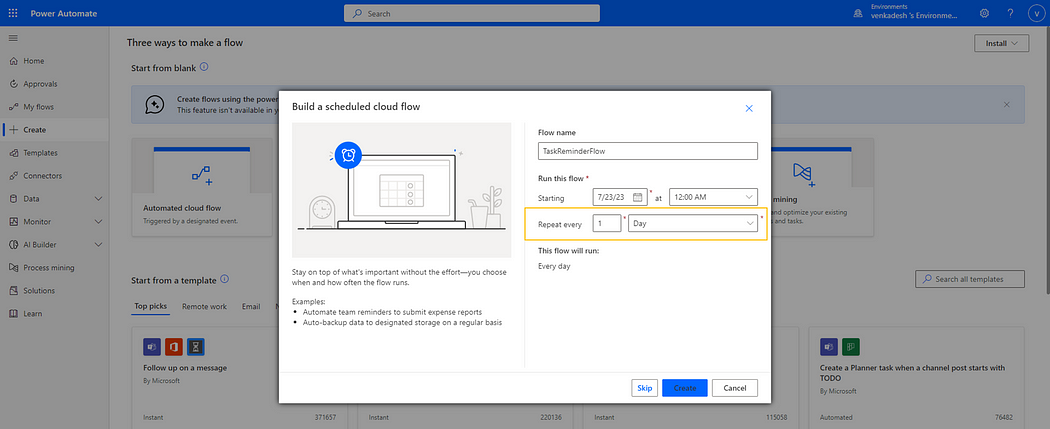
Task: Click the Data icon in sidebar
Action: (x=13, y=199)
